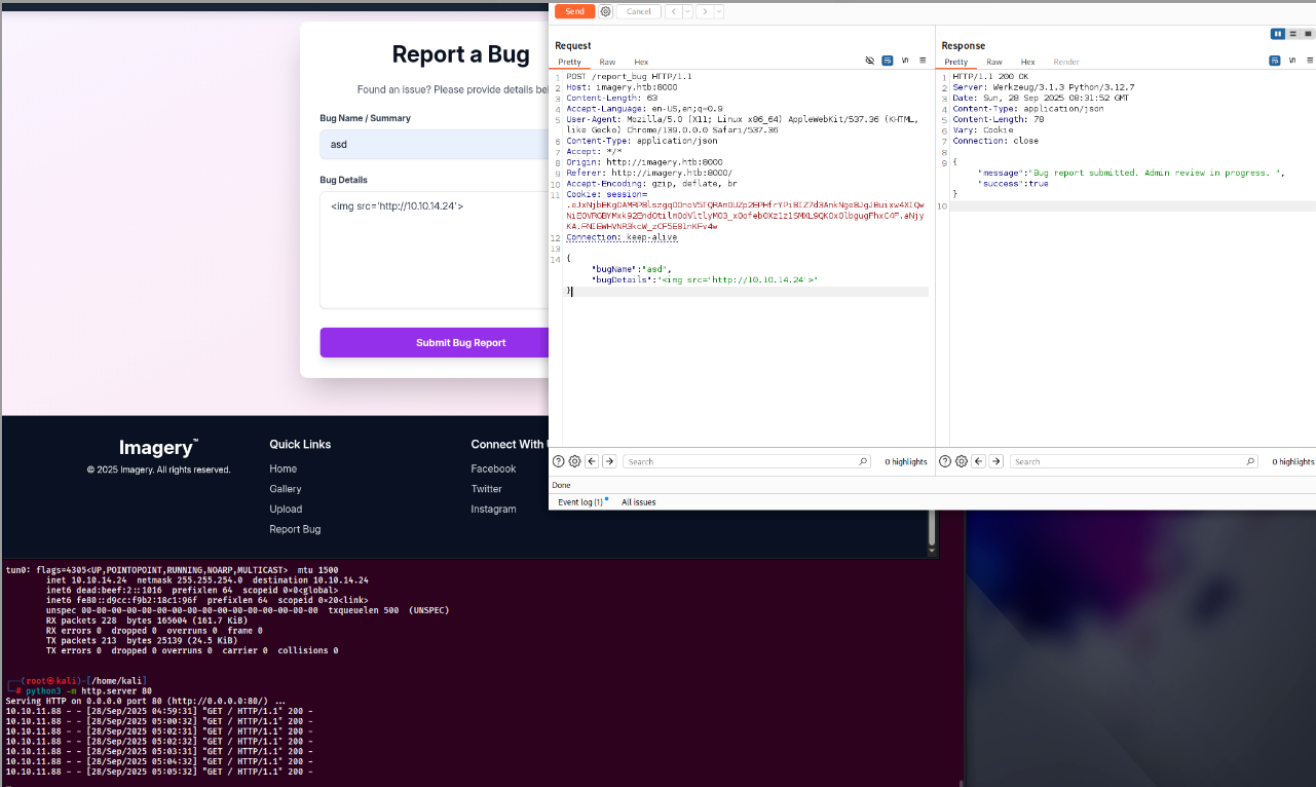
Task: Click the 'Serving HTTP on 0.0.0.0 port 80' terminal line
Action: pos(146,701)
